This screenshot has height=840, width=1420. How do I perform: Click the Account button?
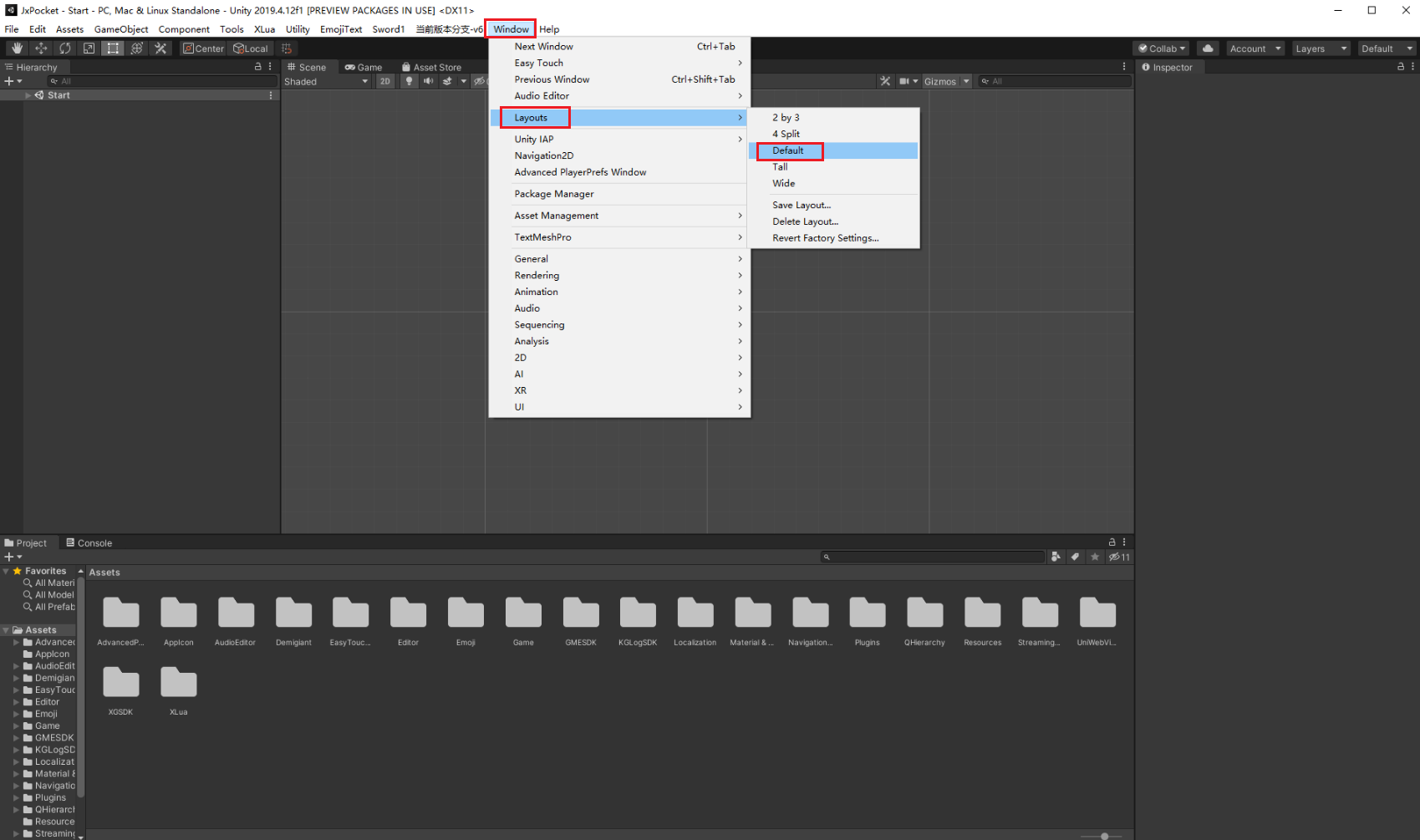(1255, 48)
